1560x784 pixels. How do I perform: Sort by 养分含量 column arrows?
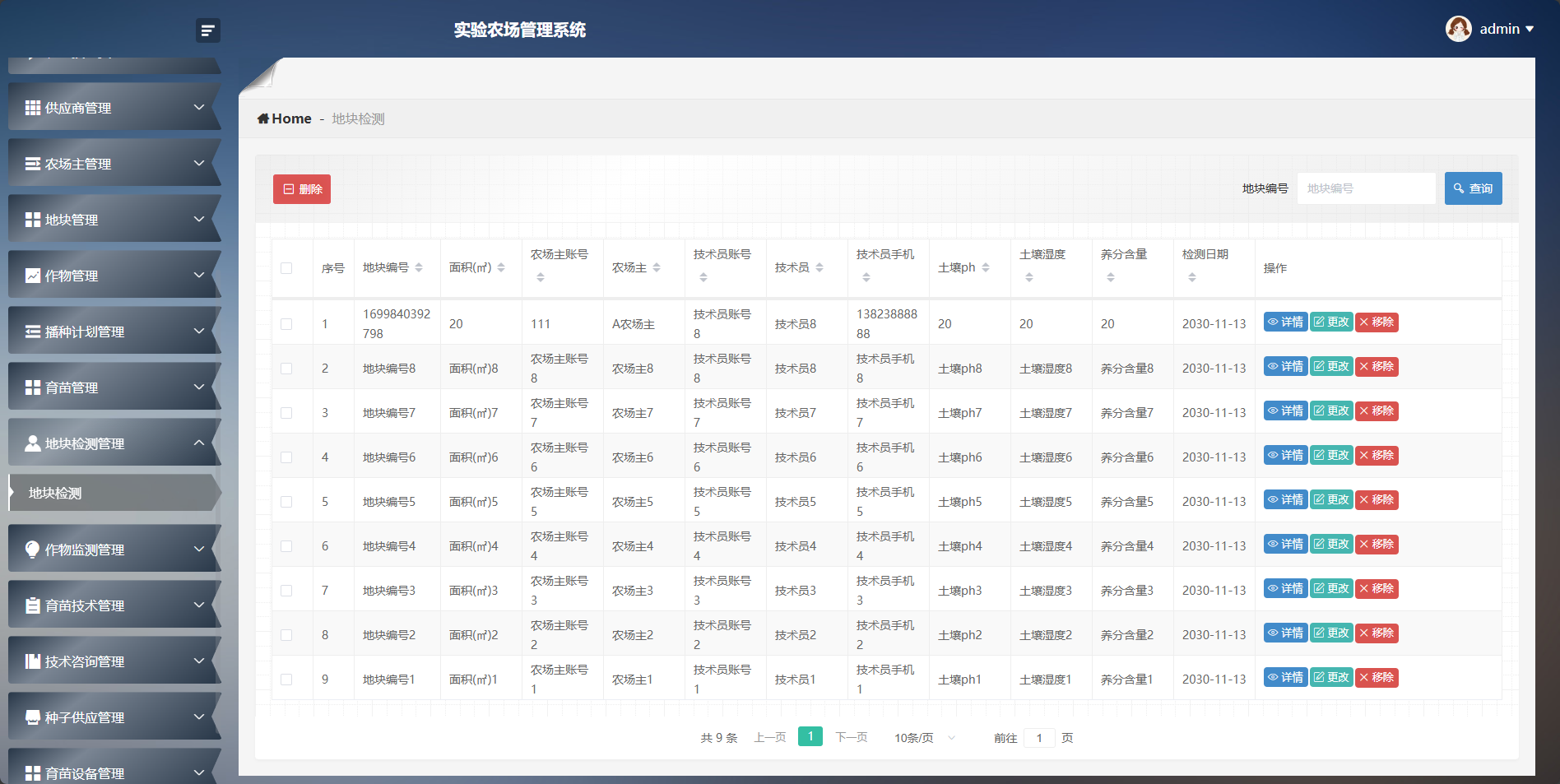tap(1111, 277)
